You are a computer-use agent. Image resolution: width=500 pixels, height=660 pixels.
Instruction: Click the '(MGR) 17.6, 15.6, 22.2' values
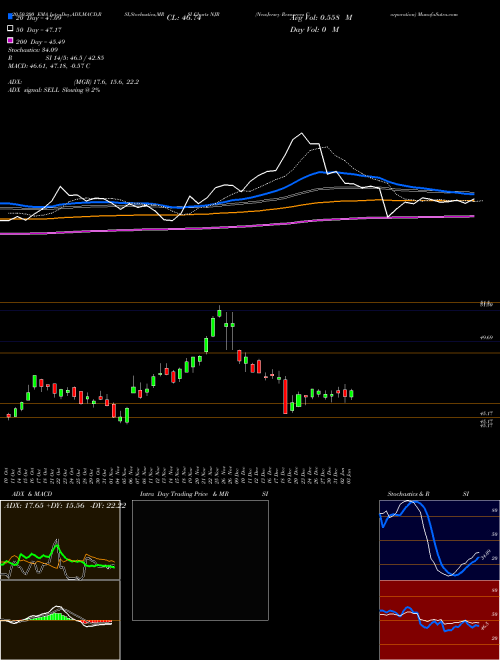[x=106, y=82]
